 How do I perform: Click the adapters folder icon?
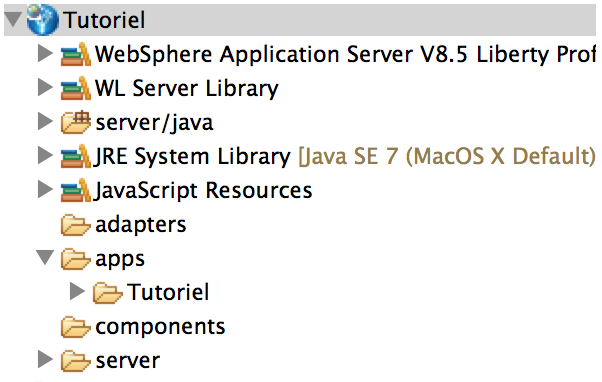click(x=76, y=225)
